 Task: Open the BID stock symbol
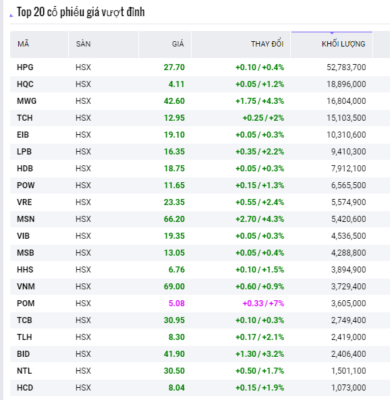click(x=23, y=354)
